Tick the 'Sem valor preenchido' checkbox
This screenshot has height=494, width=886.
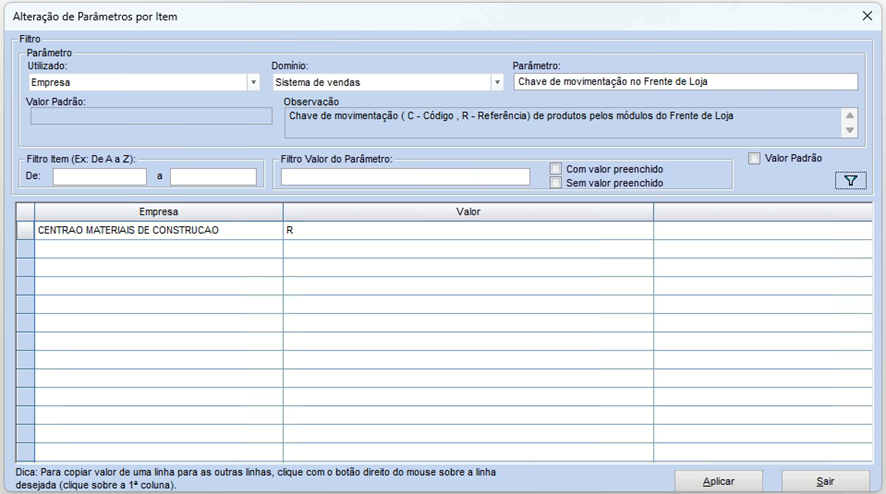[x=556, y=183]
